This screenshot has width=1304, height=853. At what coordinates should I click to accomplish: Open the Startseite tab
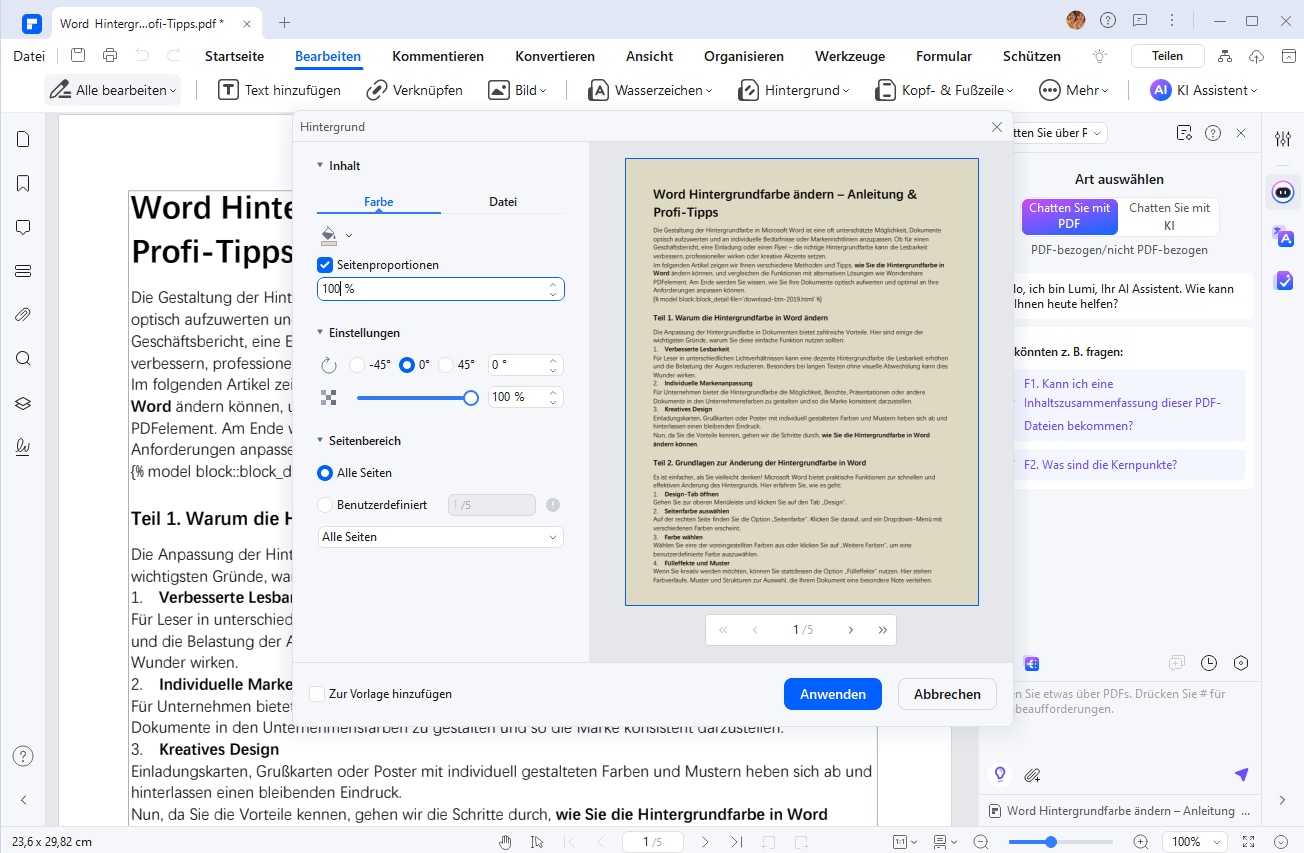pyautogui.click(x=235, y=56)
